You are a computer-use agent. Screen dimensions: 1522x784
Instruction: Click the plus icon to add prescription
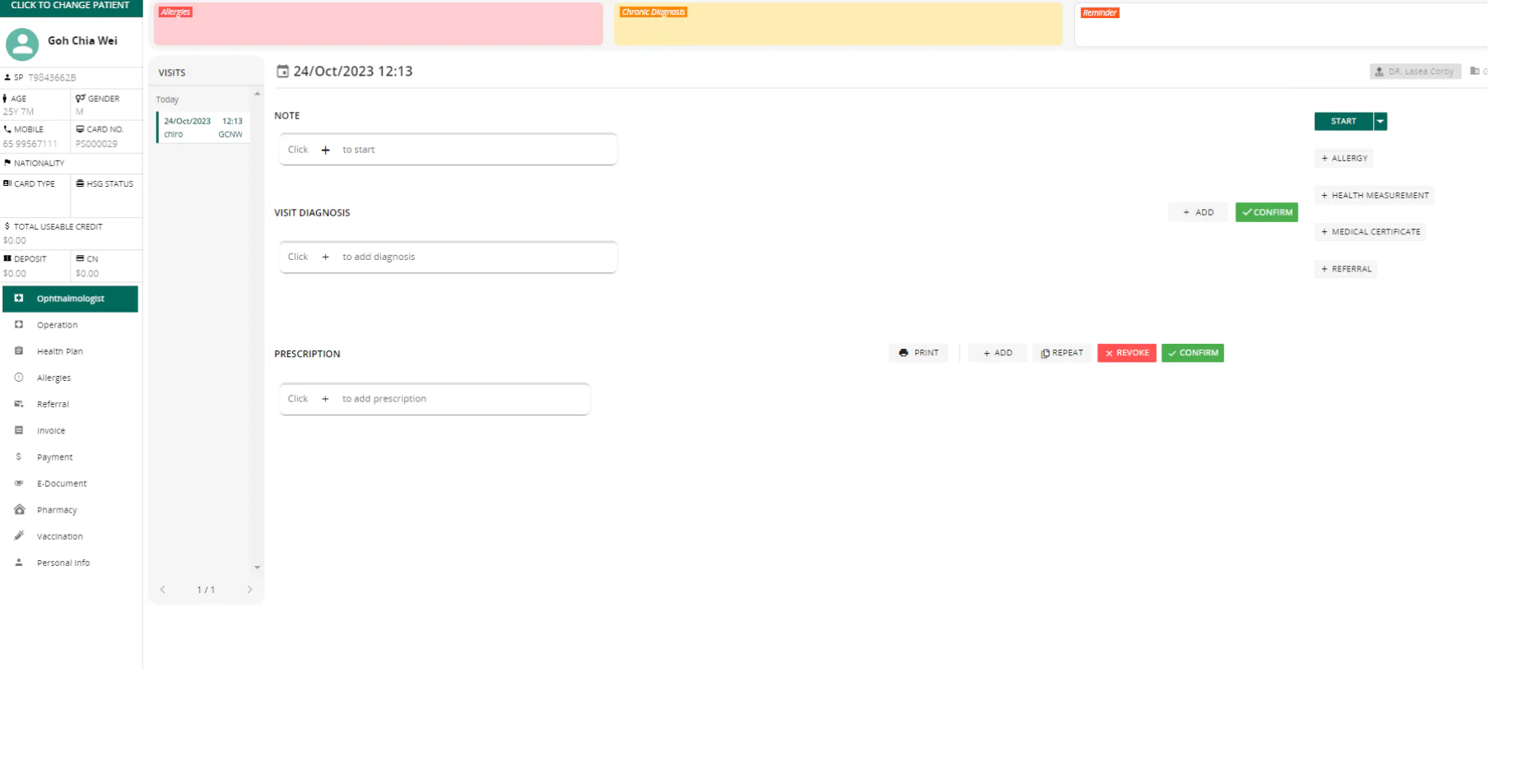point(325,399)
